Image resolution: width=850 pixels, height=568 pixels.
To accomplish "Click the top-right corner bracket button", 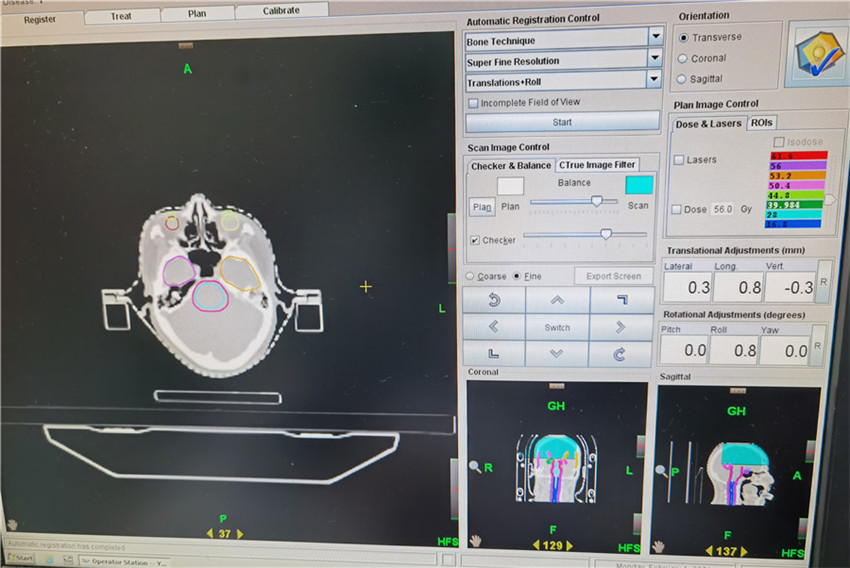I will [x=621, y=300].
